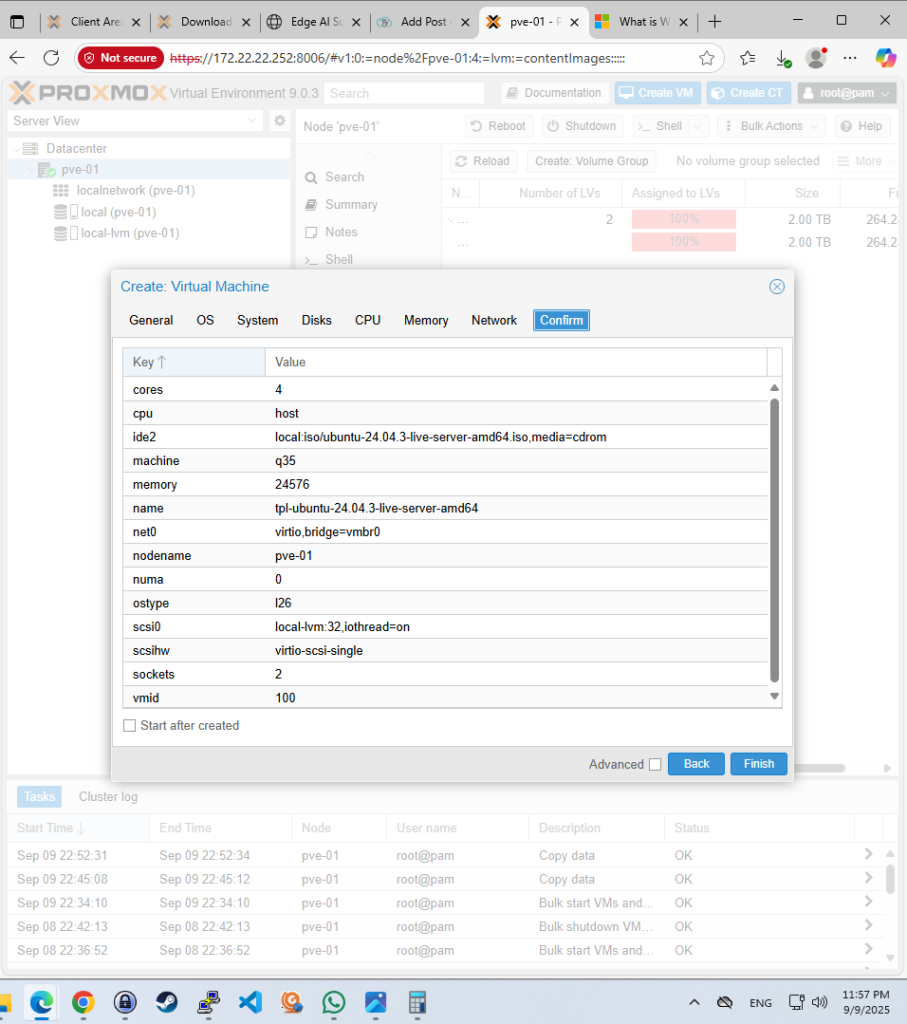
Task: Open the Calculator icon in taskbar
Action: pos(418,1002)
